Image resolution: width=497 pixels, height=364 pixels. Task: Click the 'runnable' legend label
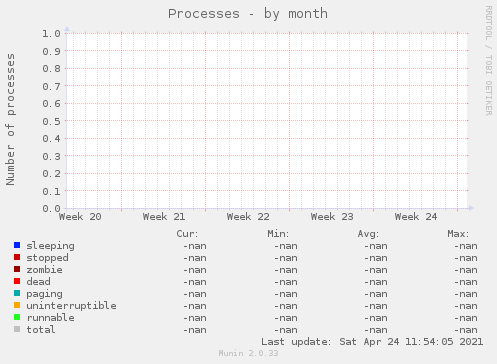point(50,318)
